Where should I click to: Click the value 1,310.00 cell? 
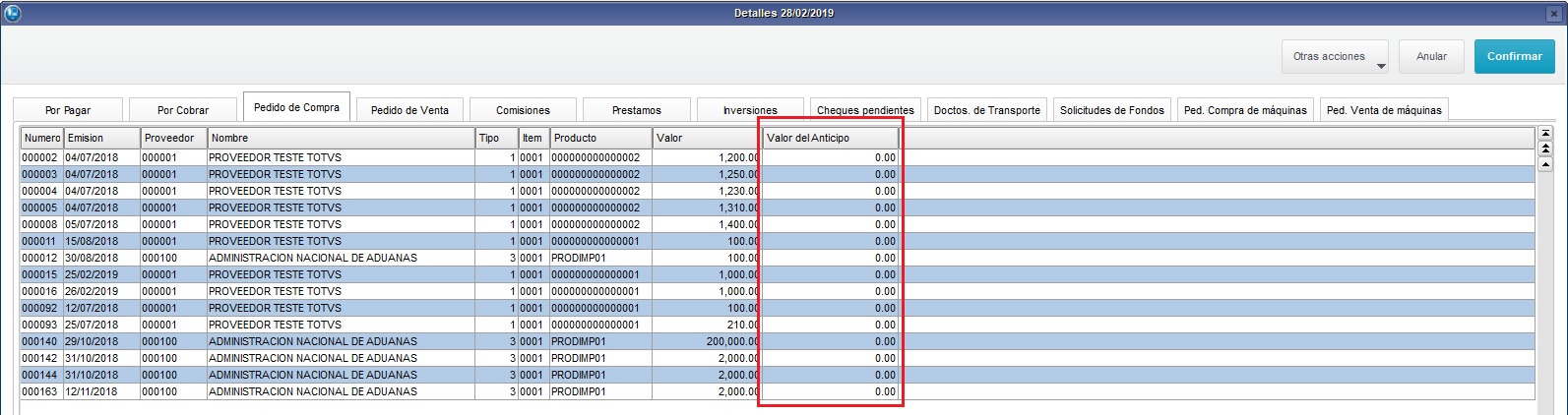pyautogui.click(x=706, y=207)
